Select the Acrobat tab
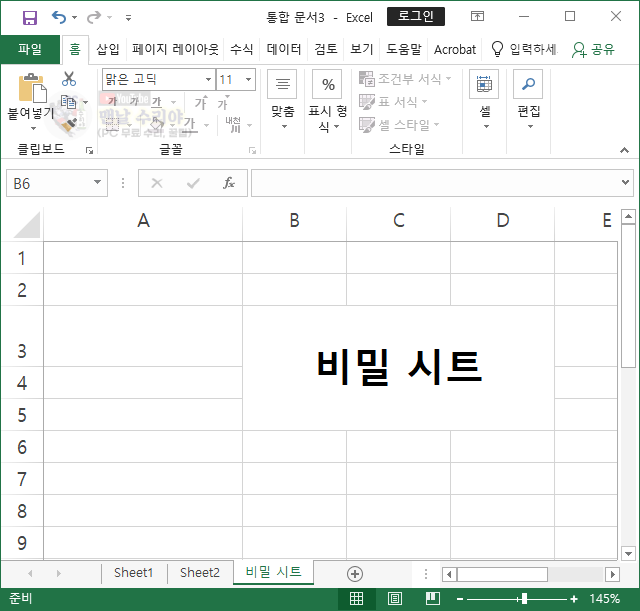 455,49
